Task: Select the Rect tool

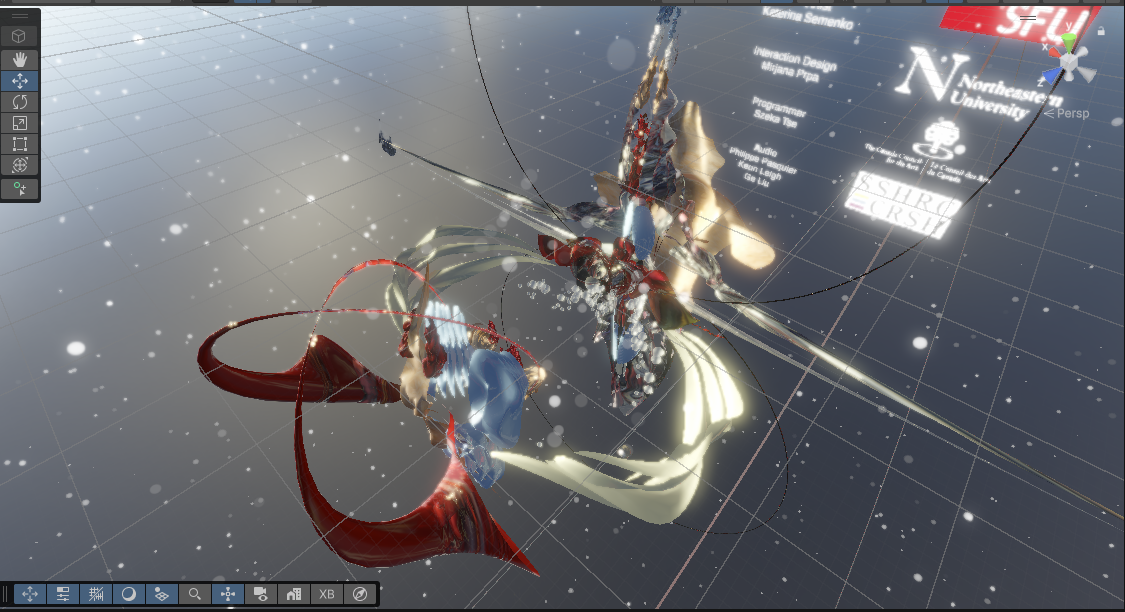Action: [x=19, y=144]
